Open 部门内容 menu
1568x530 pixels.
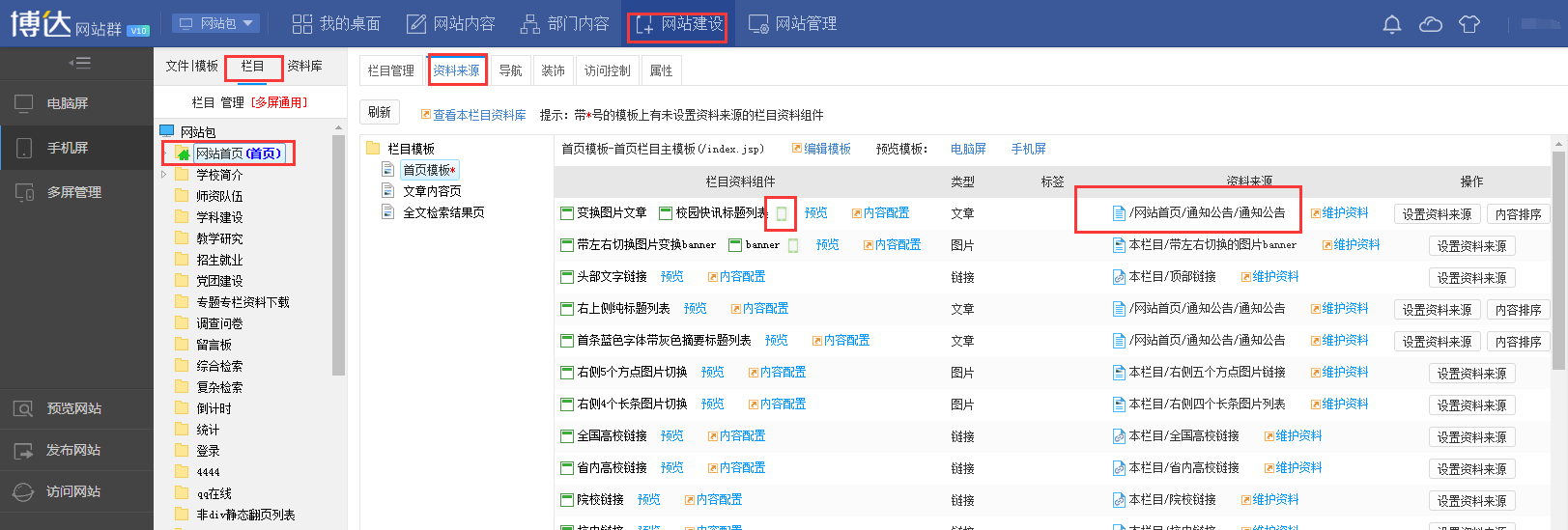pos(564,24)
